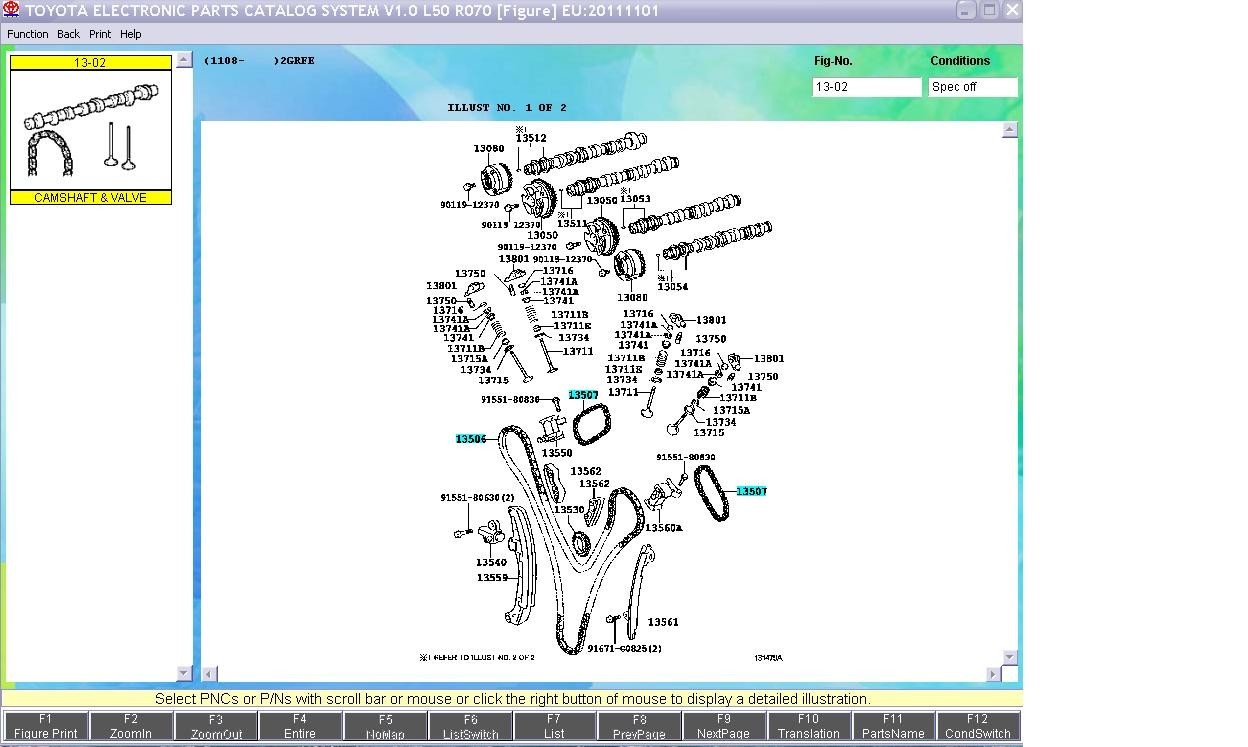Click down arrow of thumbnail panel scrollbar
Viewport: 1248px width, 747px height.
tap(184, 673)
